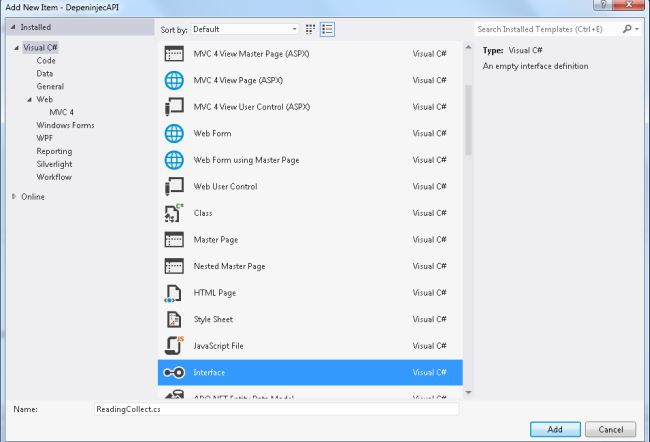Select the Visual C# node label
Screen dimensions: 650x442
click(40, 48)
